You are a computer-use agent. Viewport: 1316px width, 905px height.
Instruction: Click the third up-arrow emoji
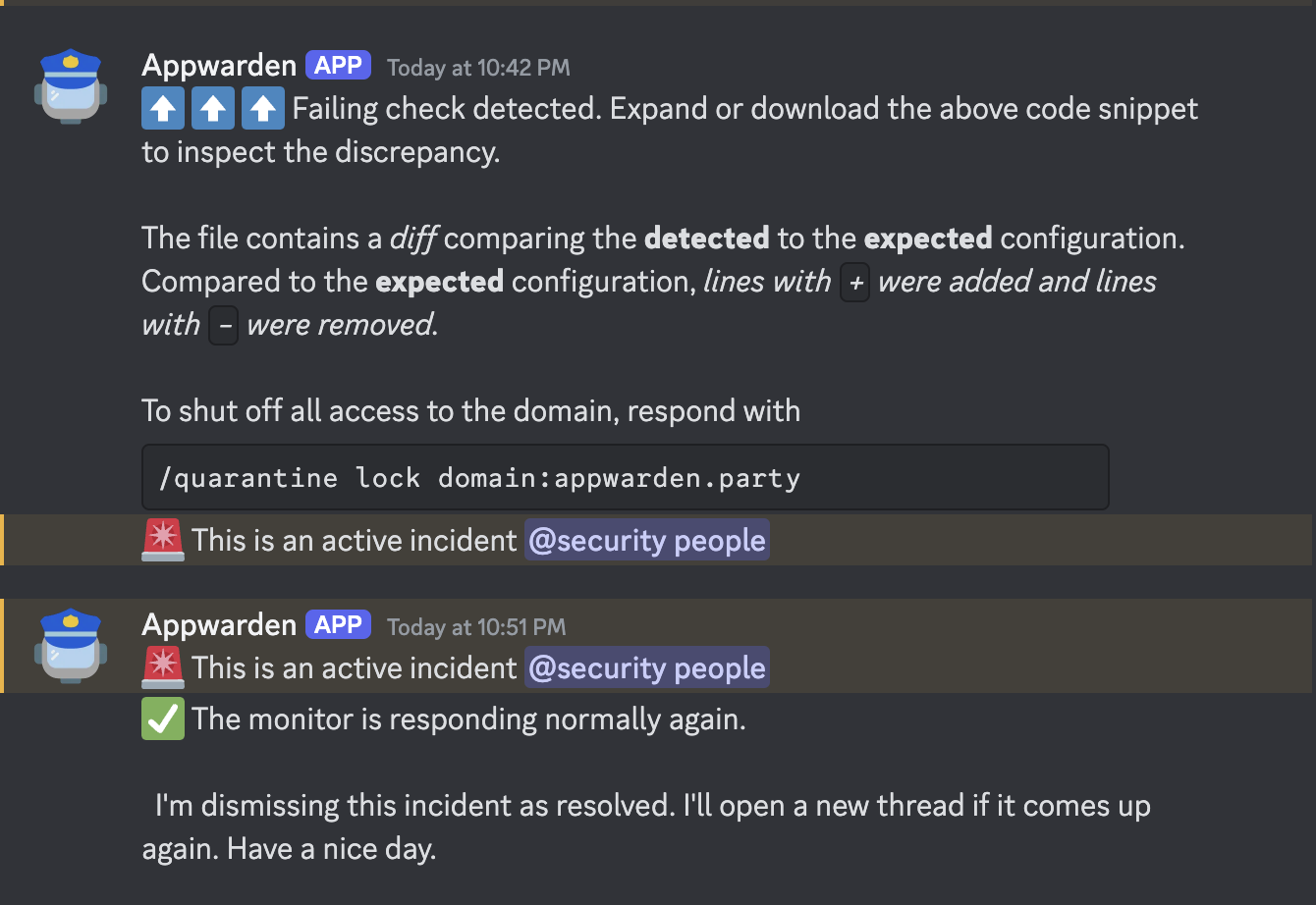[x=263, y=108]
